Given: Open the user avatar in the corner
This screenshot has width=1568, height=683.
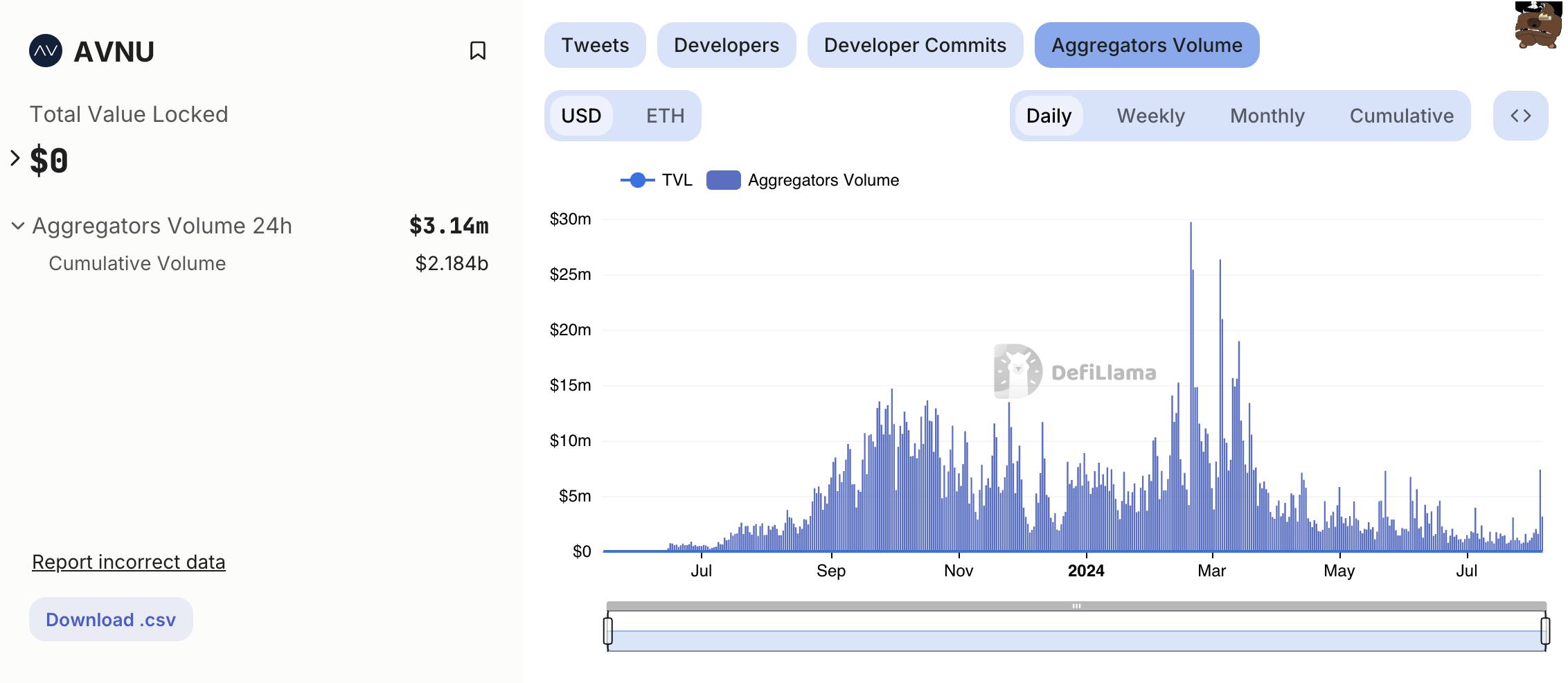Looking at the screenshot, I should [x=1538, y=25].
